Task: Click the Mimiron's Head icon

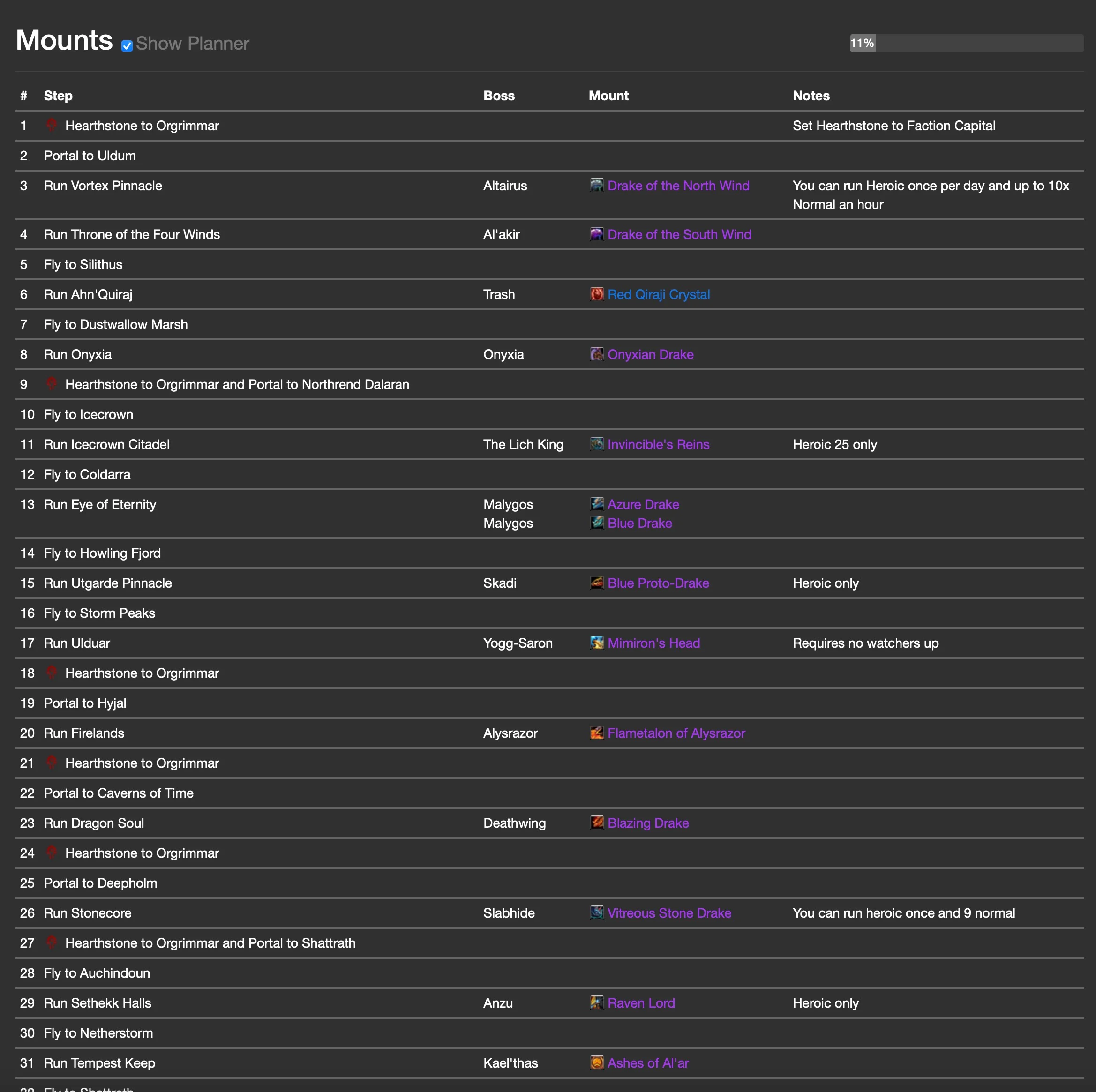Action: (597, 643)
